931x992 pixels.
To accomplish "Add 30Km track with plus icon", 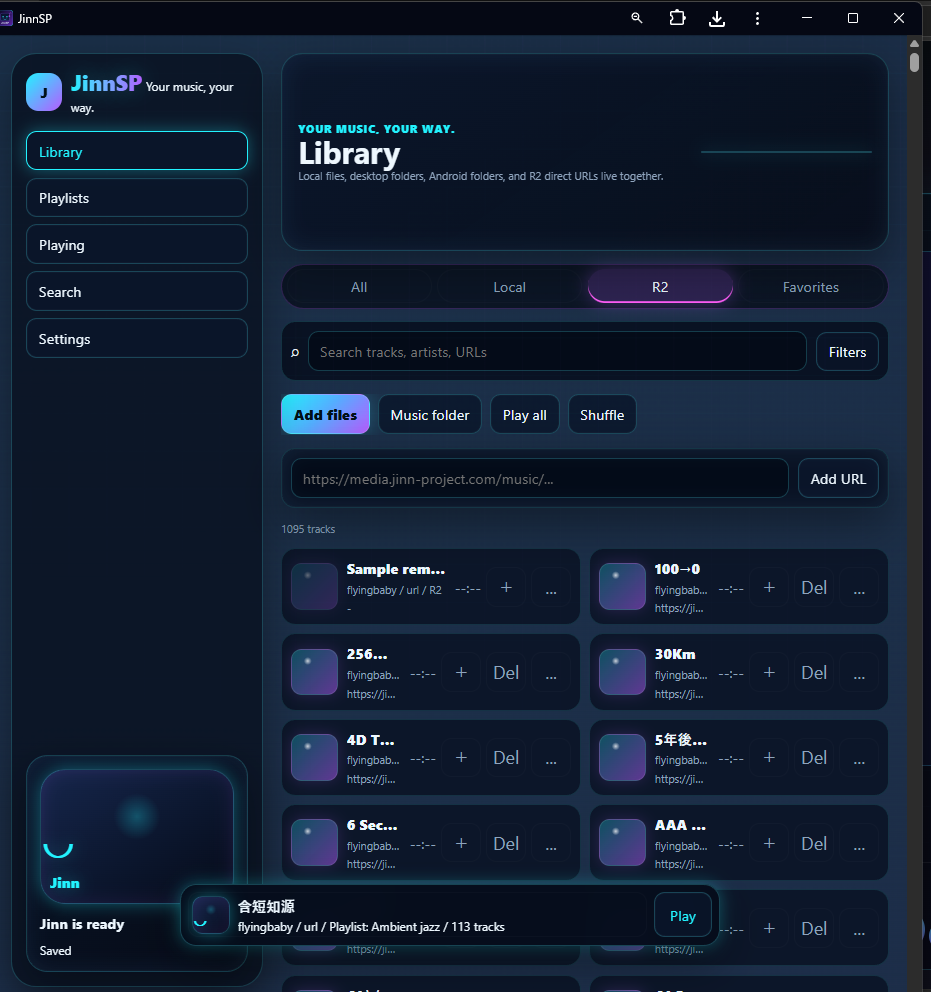I will (x=769, y=673).
